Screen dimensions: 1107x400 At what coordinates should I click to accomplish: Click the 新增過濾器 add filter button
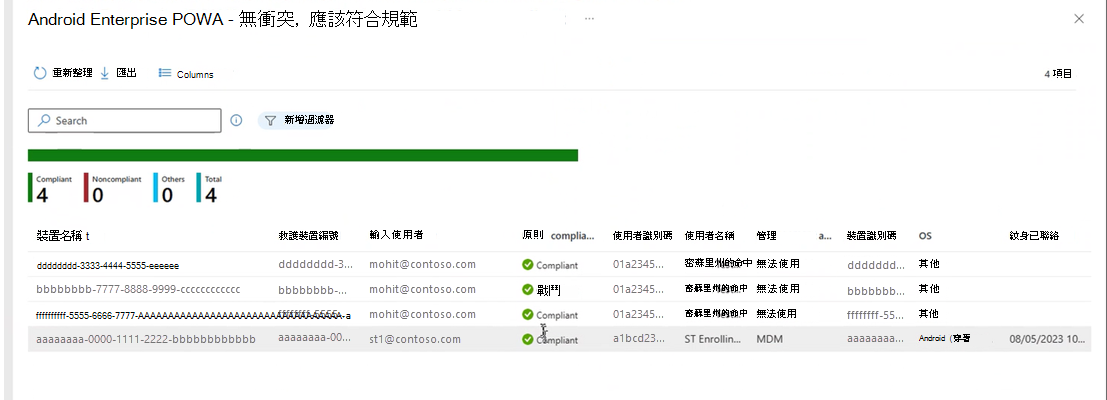pos(298,121)
